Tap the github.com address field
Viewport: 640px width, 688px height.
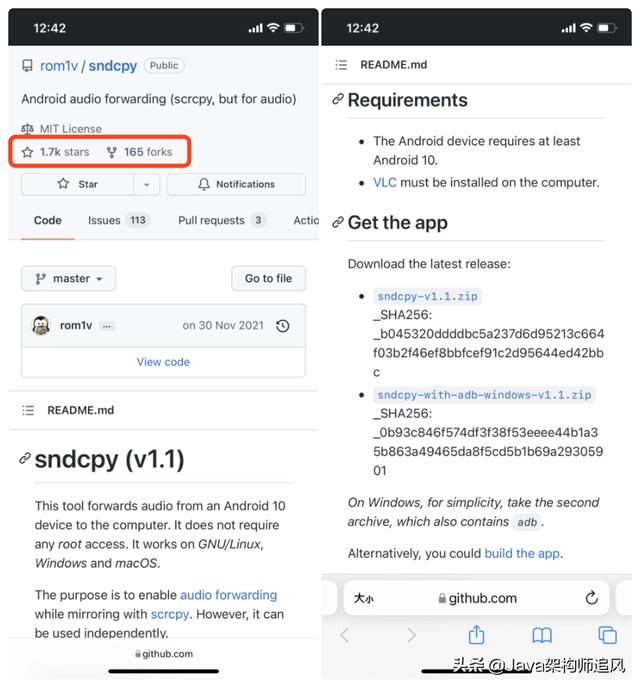[477, 598]
